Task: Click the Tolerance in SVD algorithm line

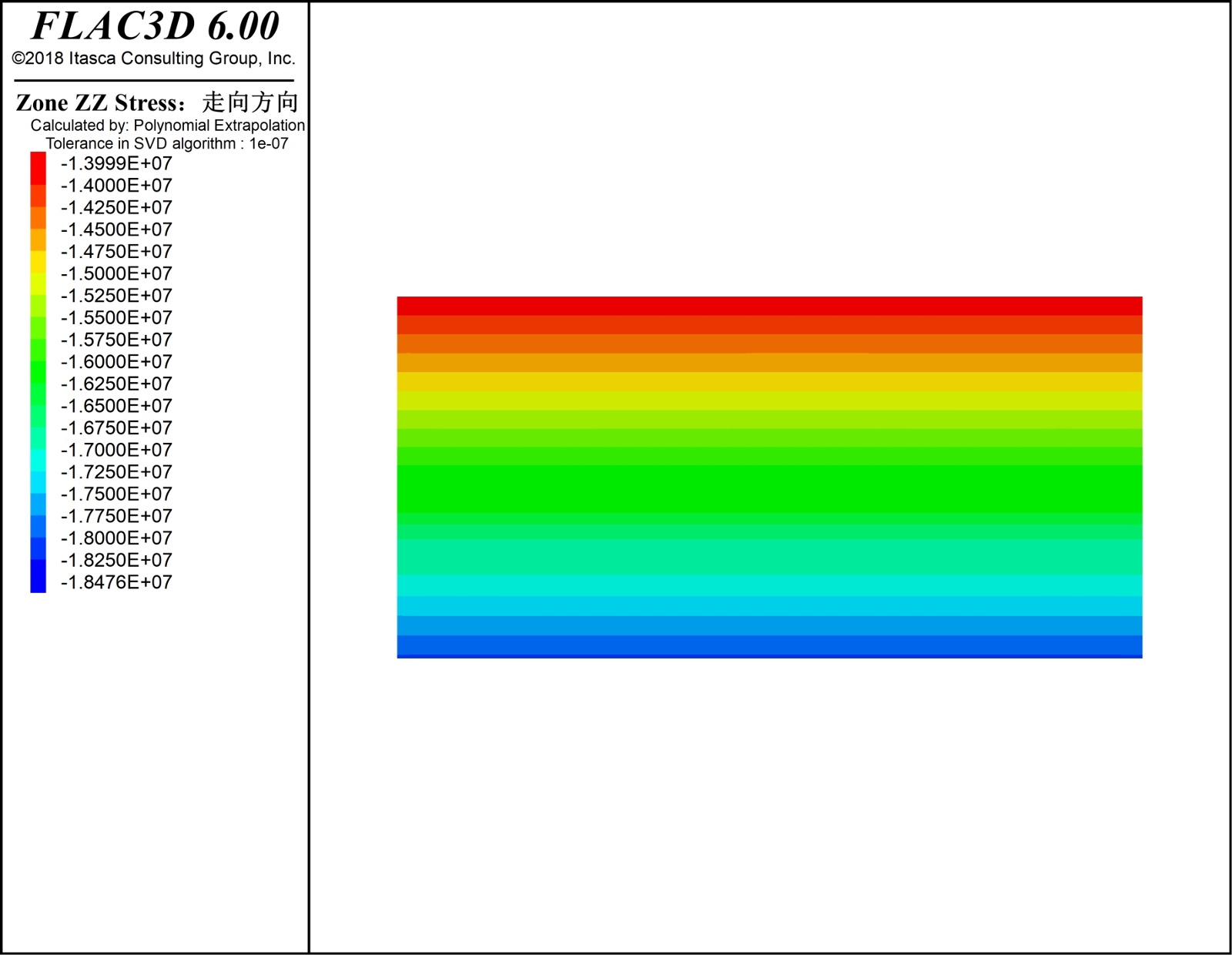Action: [x=166, y=143]
